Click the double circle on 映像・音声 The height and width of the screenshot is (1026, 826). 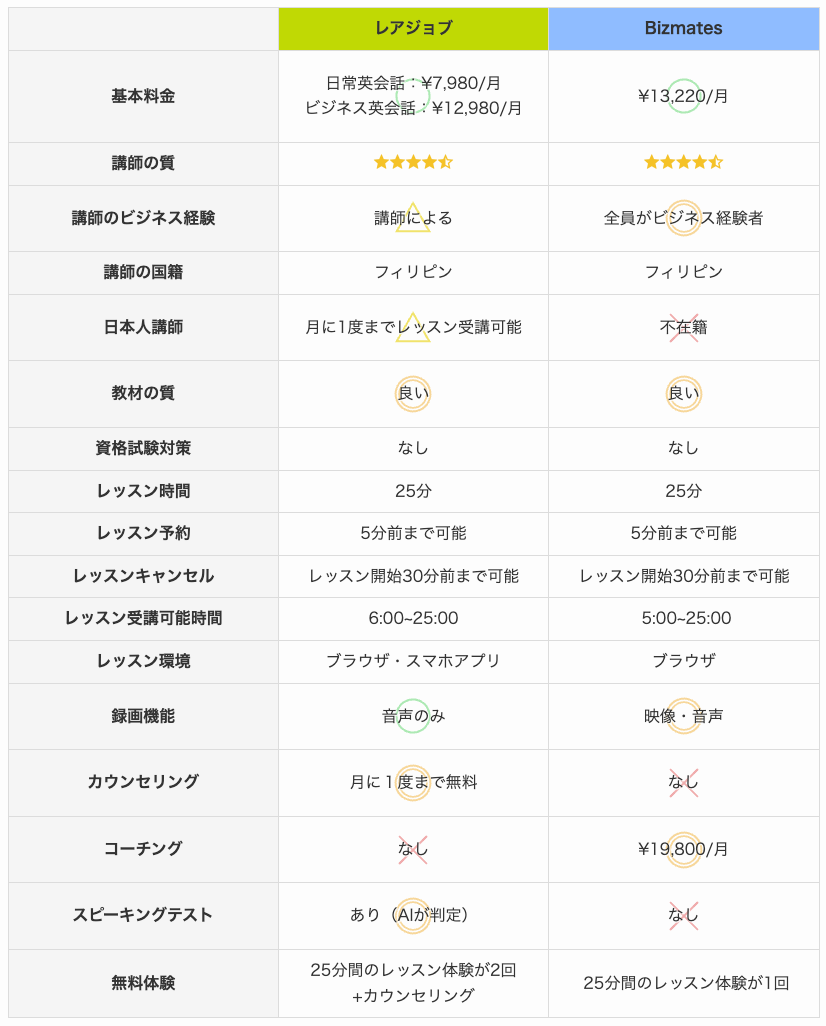pyautogui.click(x=683, y=716)
